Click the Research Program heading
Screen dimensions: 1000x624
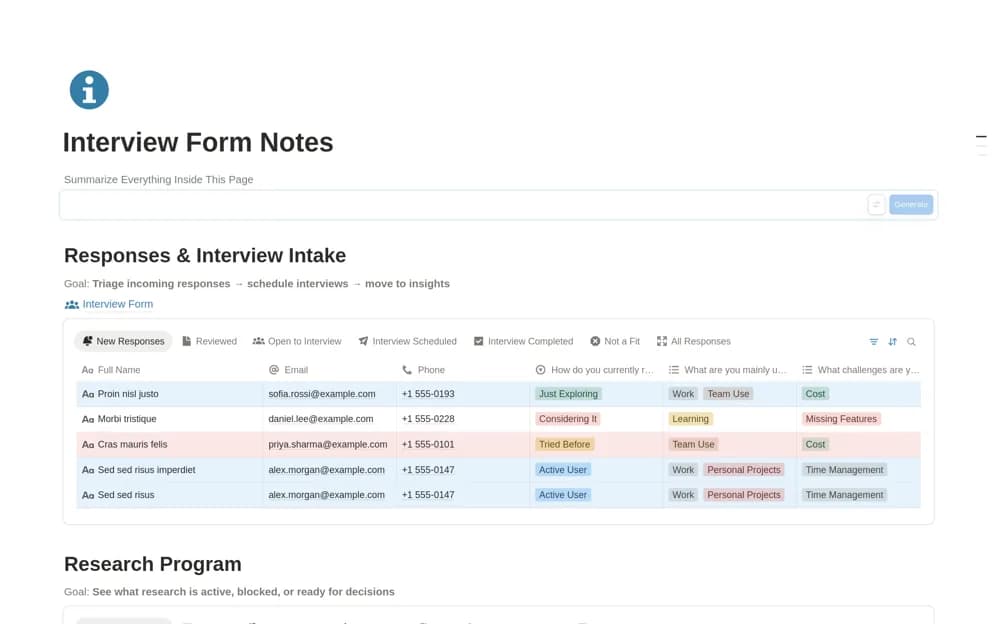pyautogui.click(x=152, y=564)
